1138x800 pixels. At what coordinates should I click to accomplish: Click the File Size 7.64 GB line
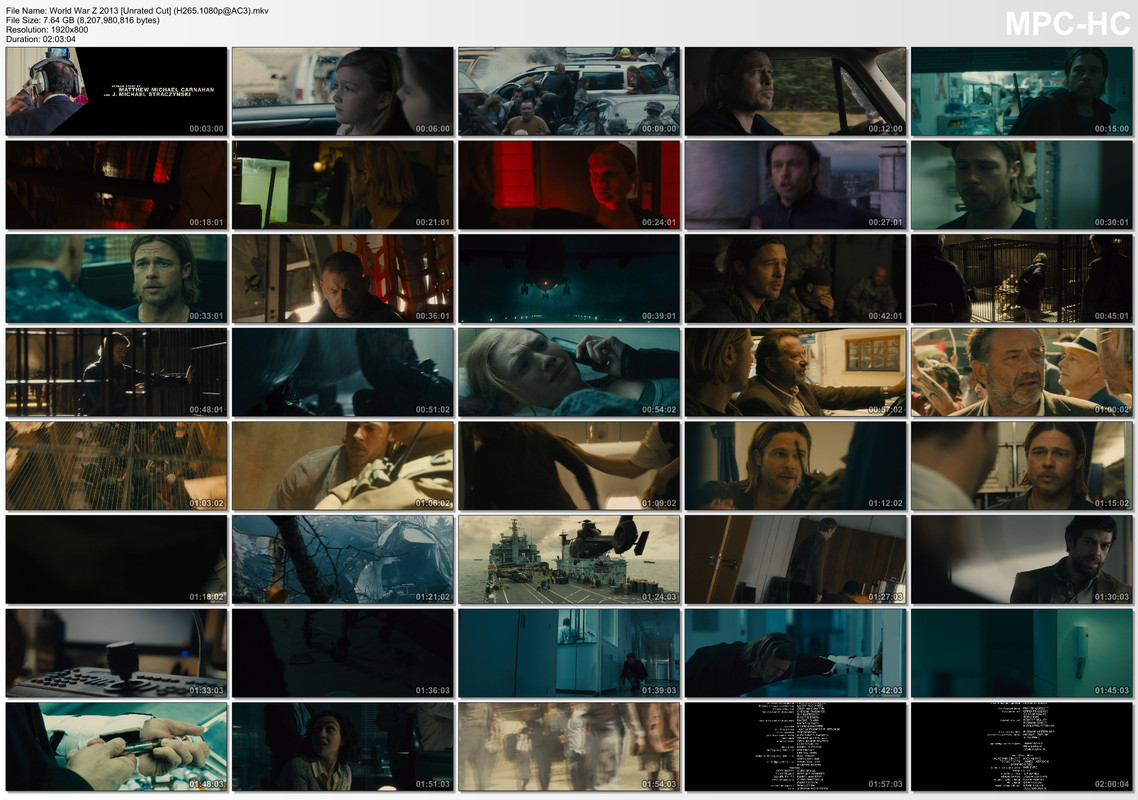(x=83, y=20)
